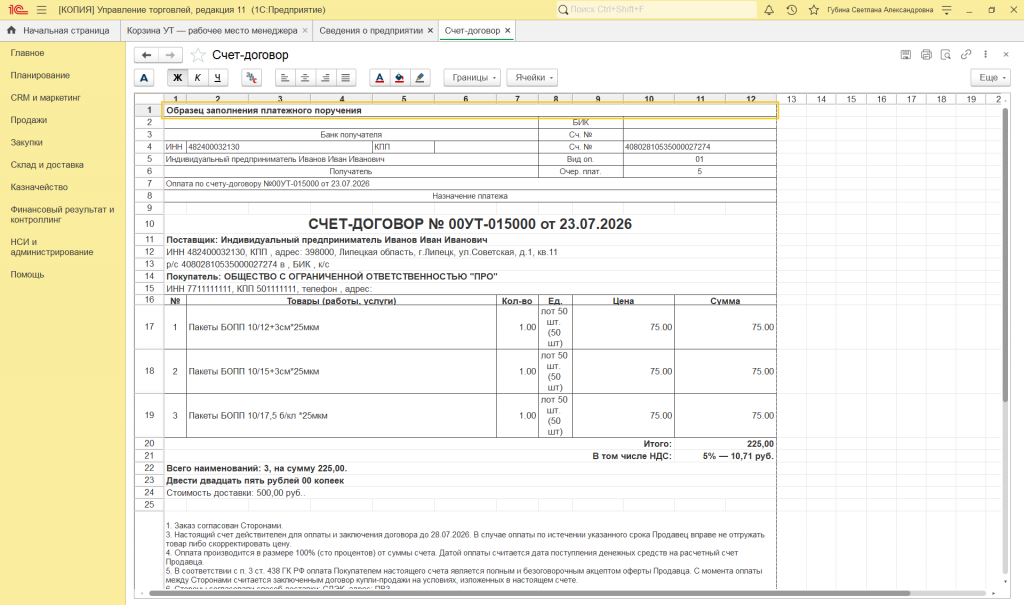Click the 1C logo icon
This screenshot has height=605, width=1024.
click(18, 10)
